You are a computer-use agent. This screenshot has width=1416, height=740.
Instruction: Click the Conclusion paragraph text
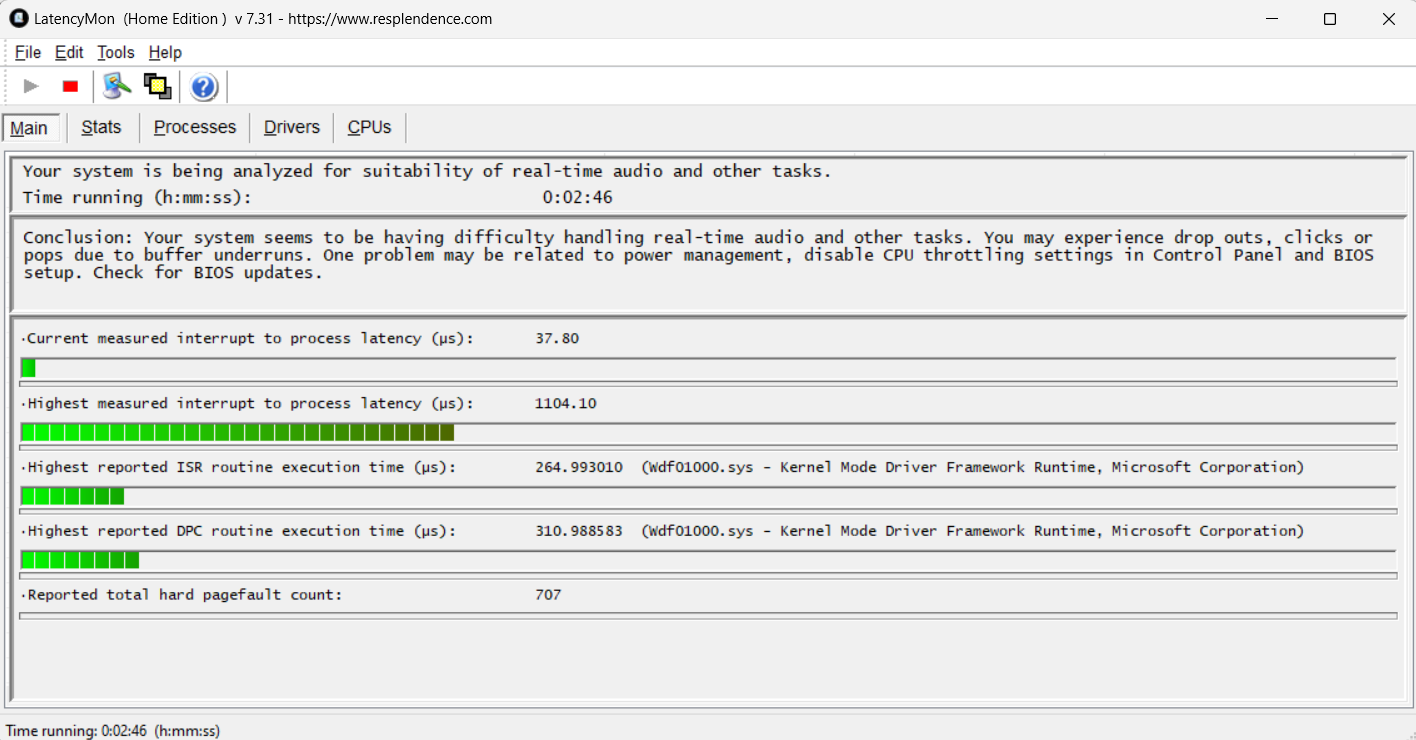point(698,255)
